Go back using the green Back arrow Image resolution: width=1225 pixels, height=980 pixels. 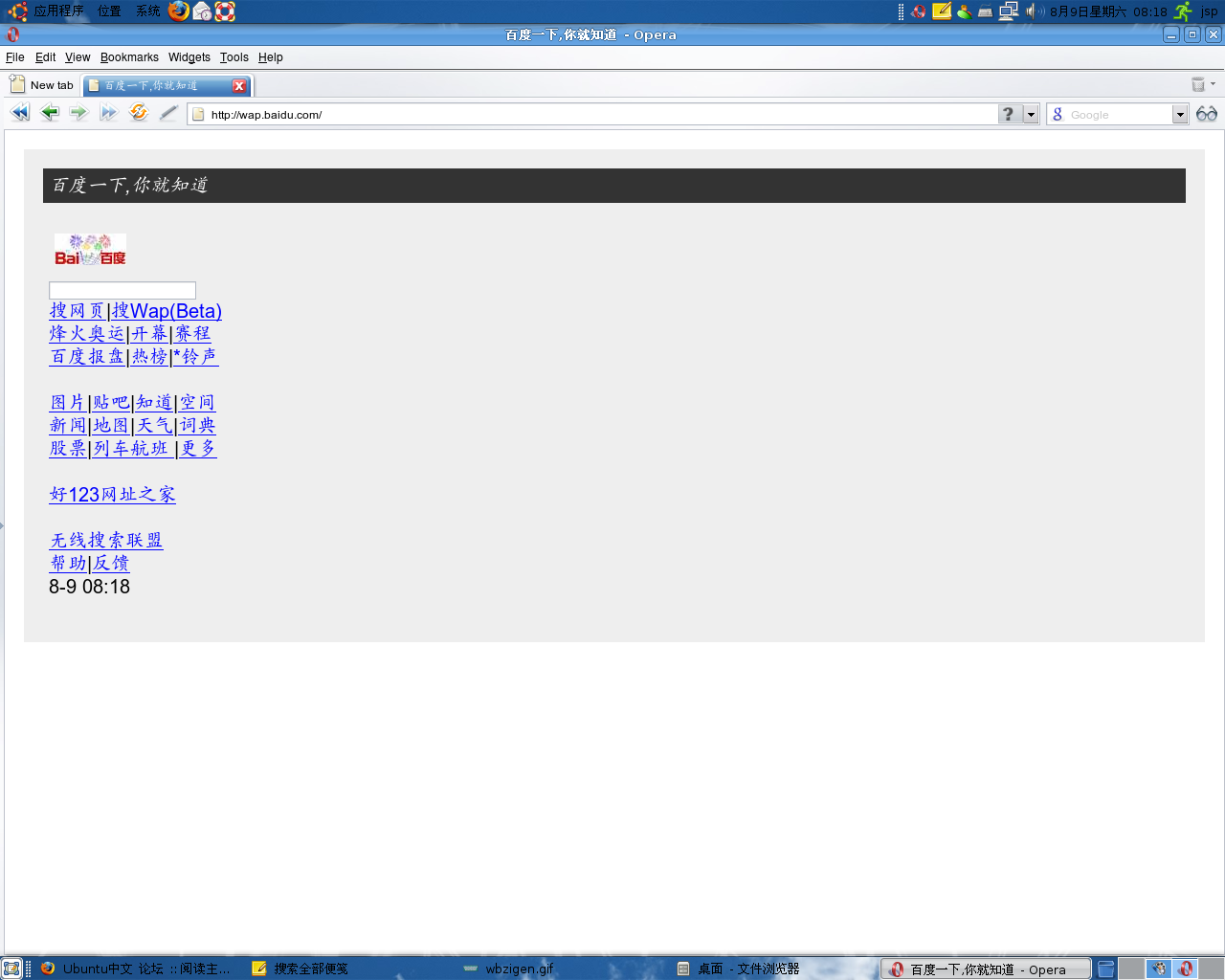50,113
